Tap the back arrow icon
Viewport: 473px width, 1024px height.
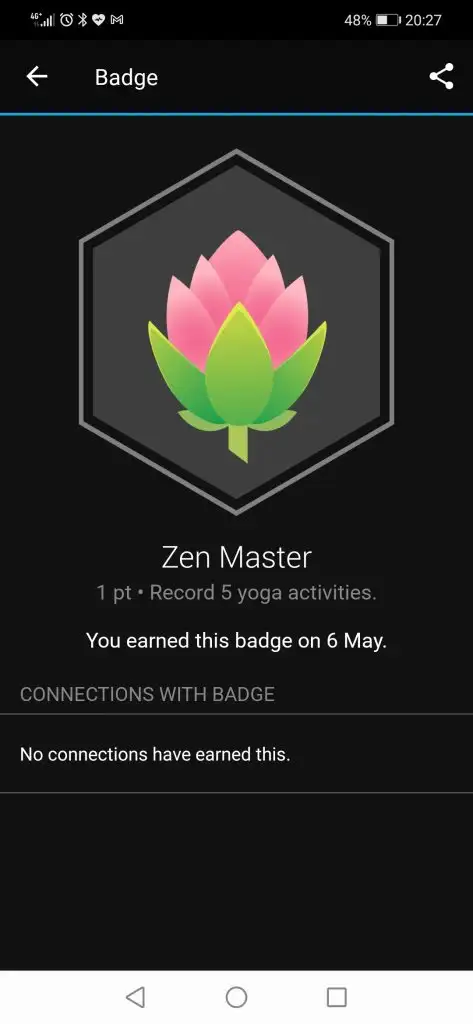click(37, 77)
